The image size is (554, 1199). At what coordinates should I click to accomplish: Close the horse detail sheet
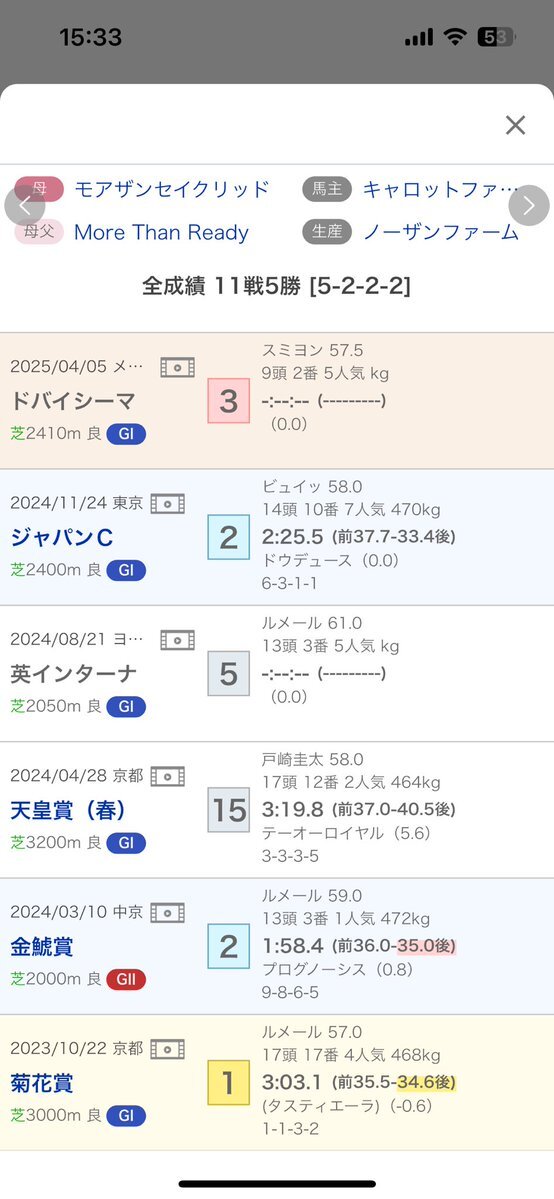click(x=516, y=125)
